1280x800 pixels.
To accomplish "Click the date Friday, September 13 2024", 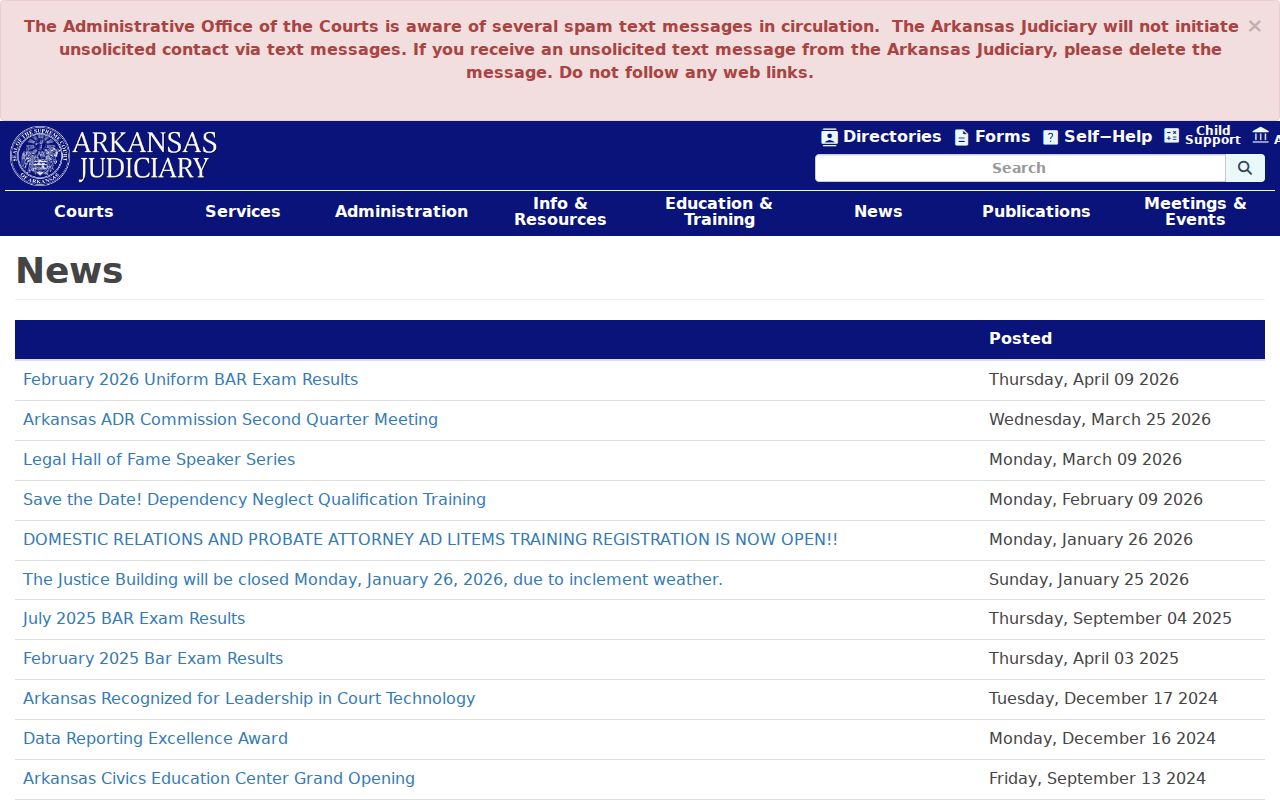I will tap(1097, 778).
